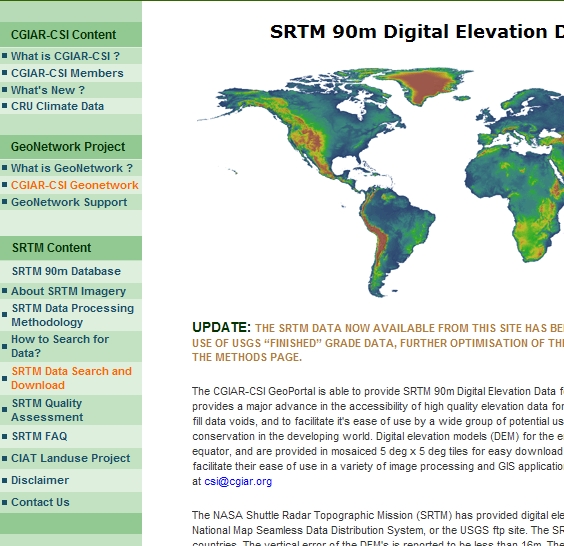Open the Disclaimer page
This screenshot has width=564, height=546.
point(40,480)
